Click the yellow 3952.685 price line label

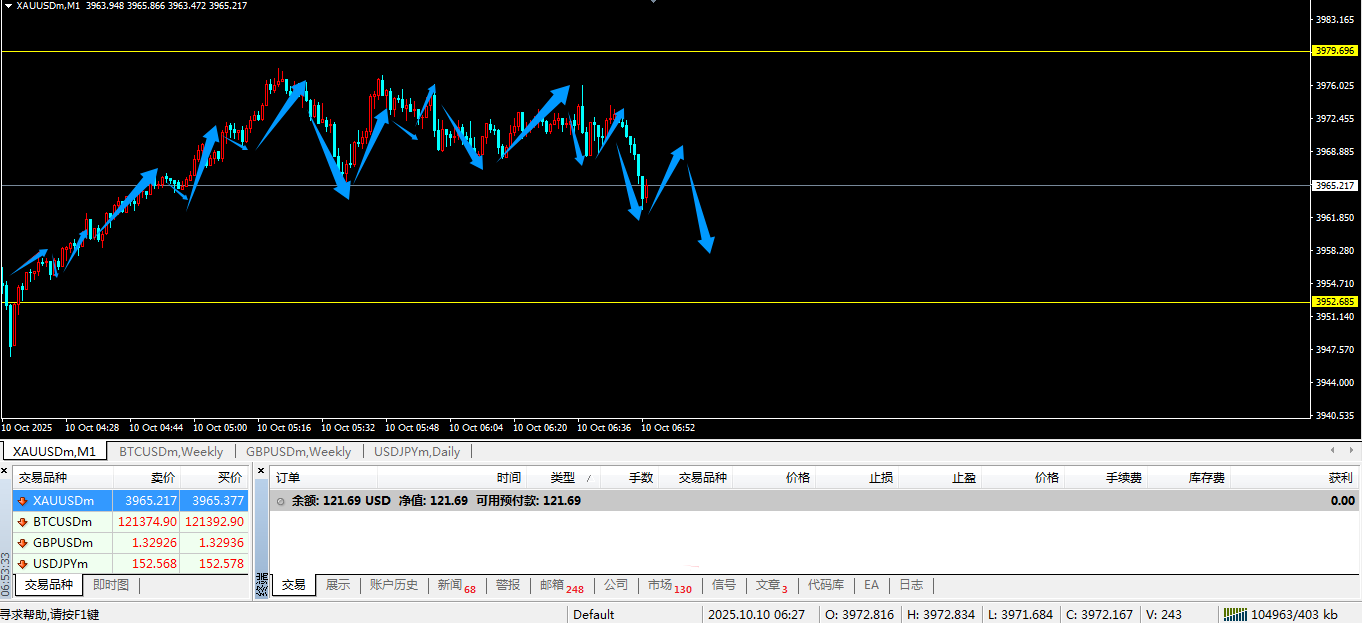coord(1335,302)
